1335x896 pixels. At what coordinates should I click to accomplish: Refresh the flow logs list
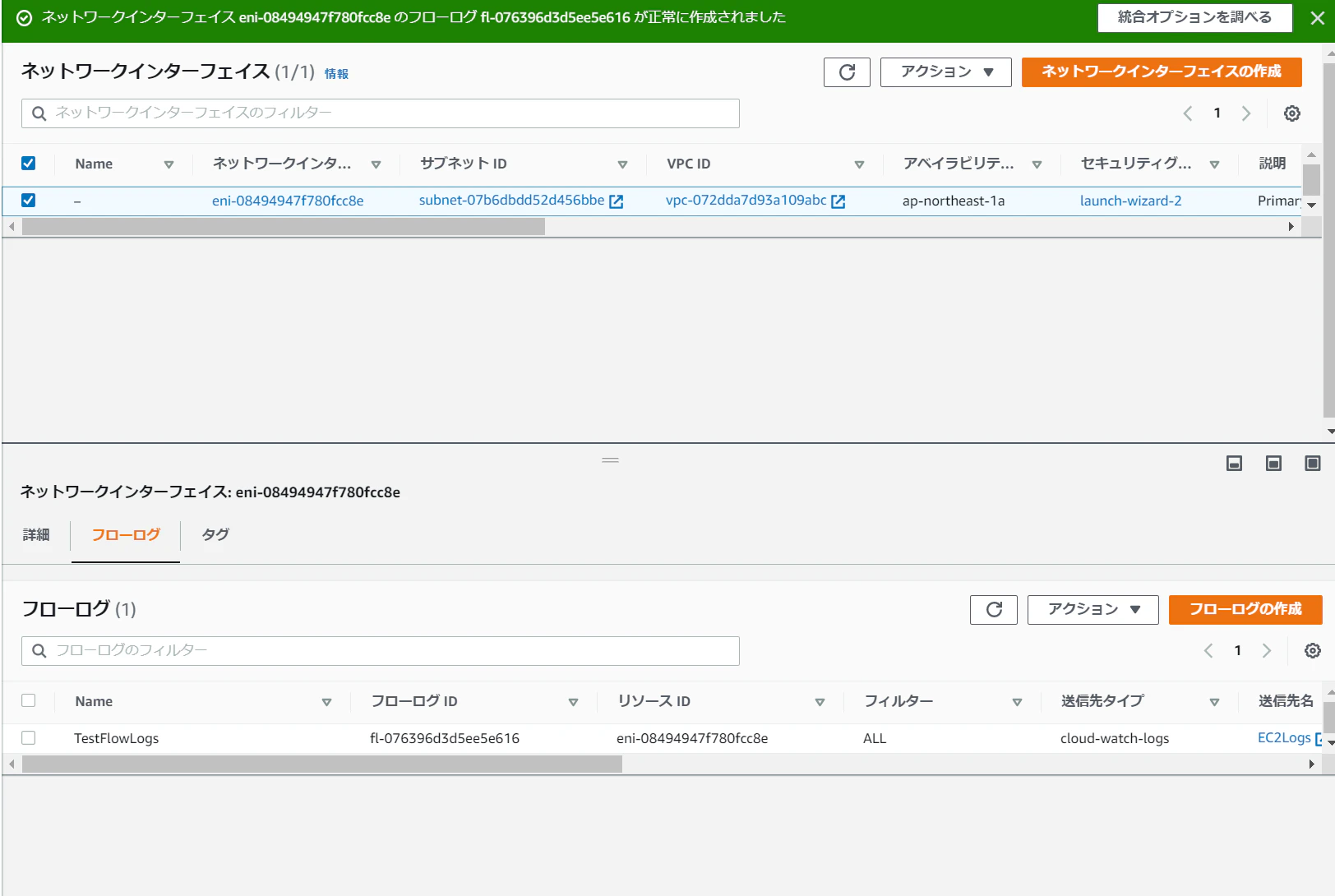(994, 610)
